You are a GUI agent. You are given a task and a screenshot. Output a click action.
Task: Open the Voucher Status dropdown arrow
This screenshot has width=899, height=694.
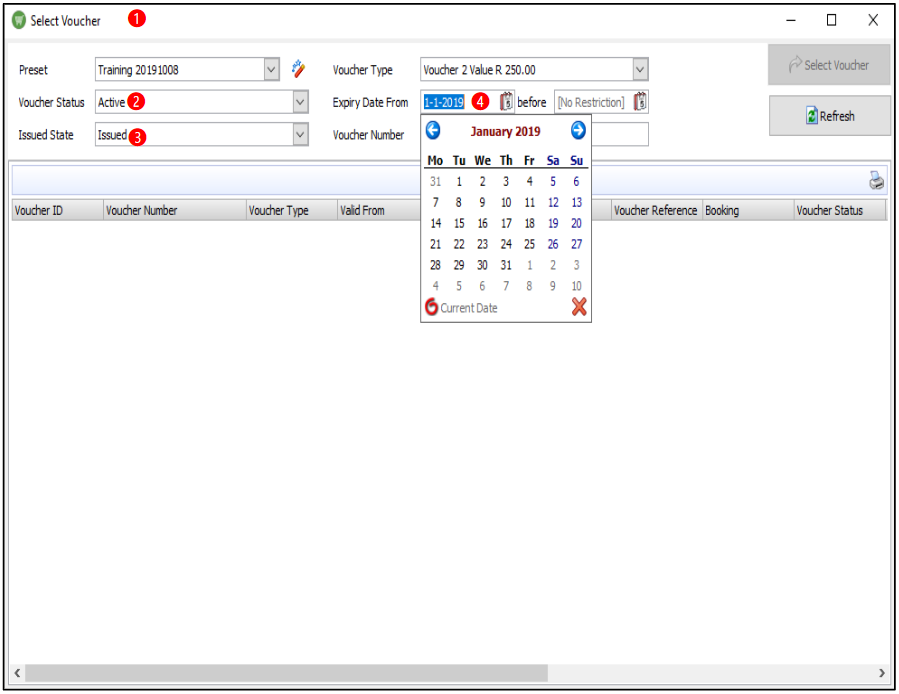[300, 102]
